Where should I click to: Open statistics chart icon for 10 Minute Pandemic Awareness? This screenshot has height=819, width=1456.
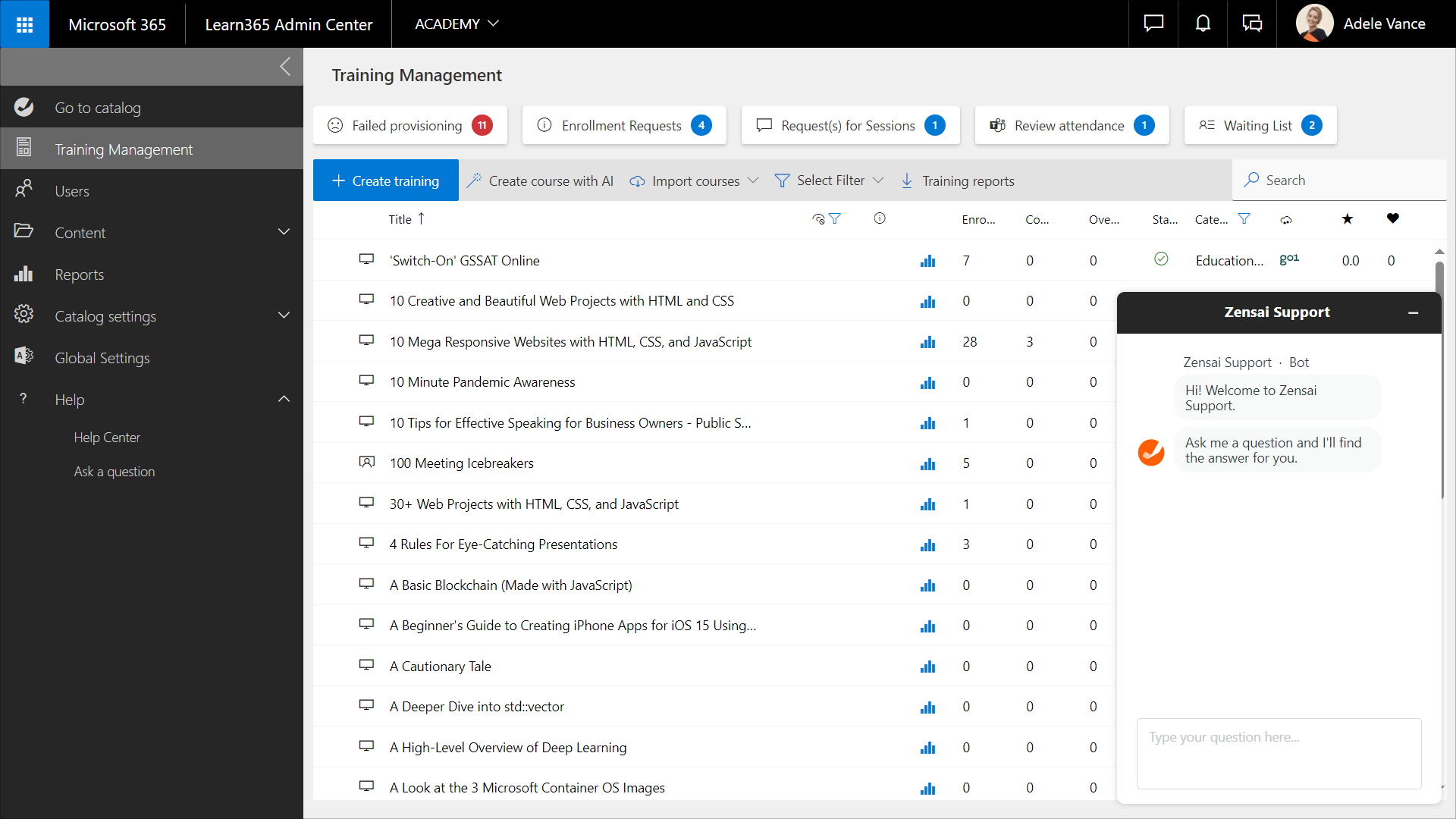927,383
